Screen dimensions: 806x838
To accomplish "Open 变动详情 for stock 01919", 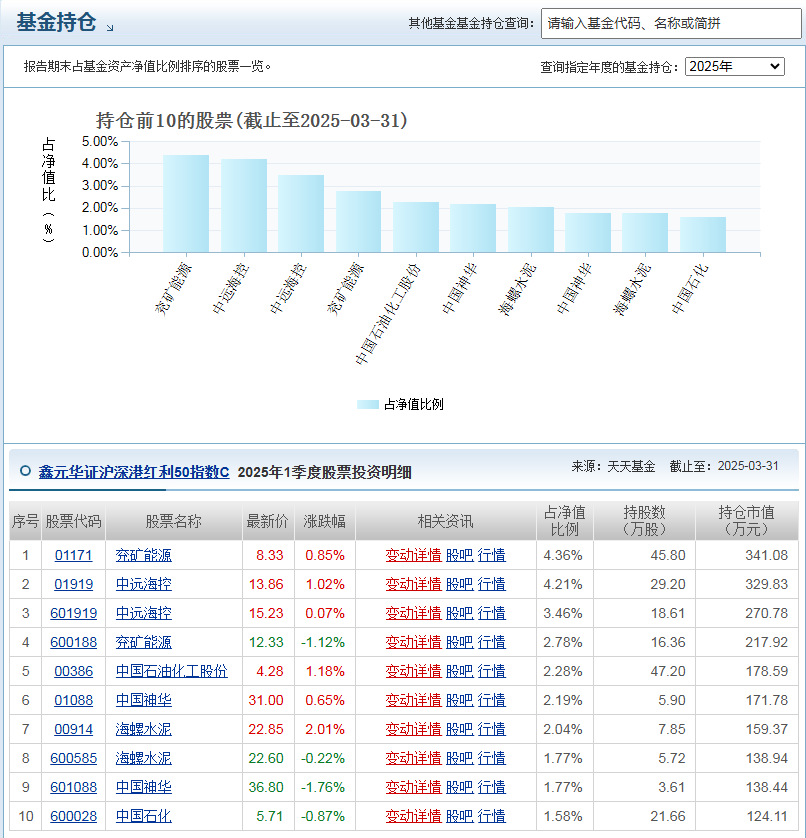I will coord(413,584).
